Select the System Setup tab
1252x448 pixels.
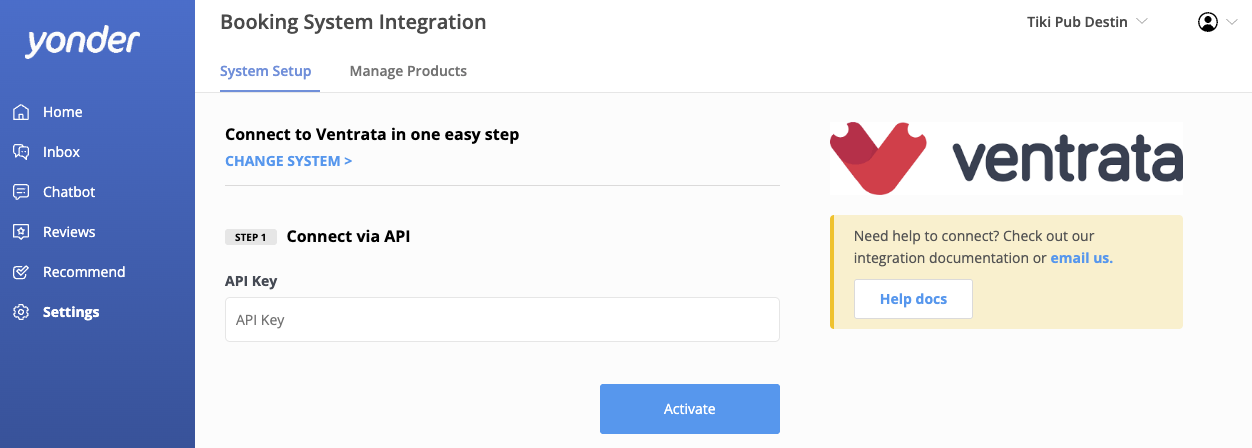[x=266, y=71]
